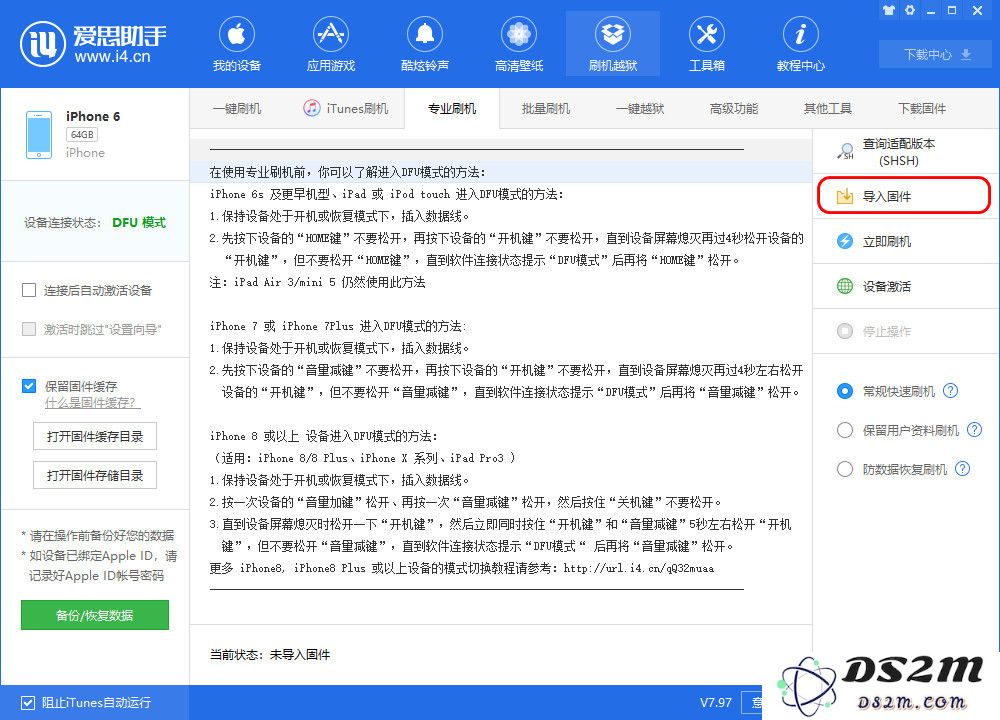The width and height of the screenshot is (1000, 720).
Task: Switch to iTunes刷机 tab
Action: [346, 108]
